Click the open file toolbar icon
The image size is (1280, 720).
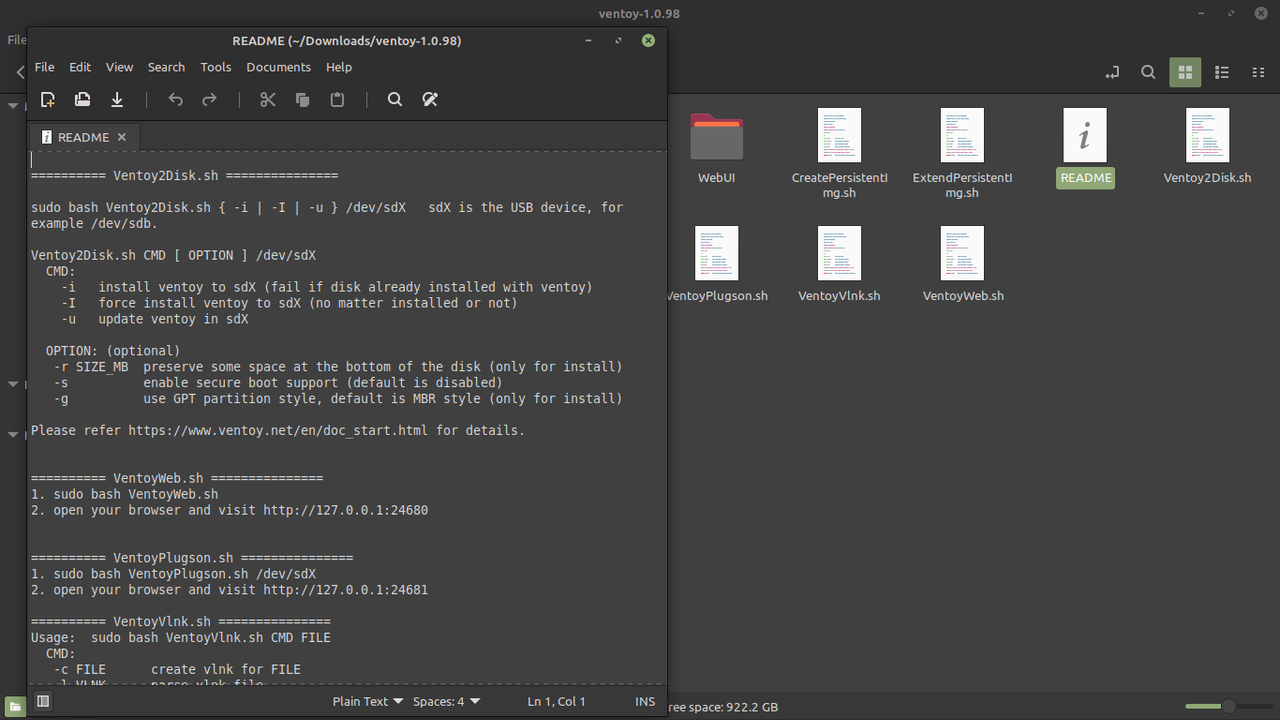[x=82, y=99]
